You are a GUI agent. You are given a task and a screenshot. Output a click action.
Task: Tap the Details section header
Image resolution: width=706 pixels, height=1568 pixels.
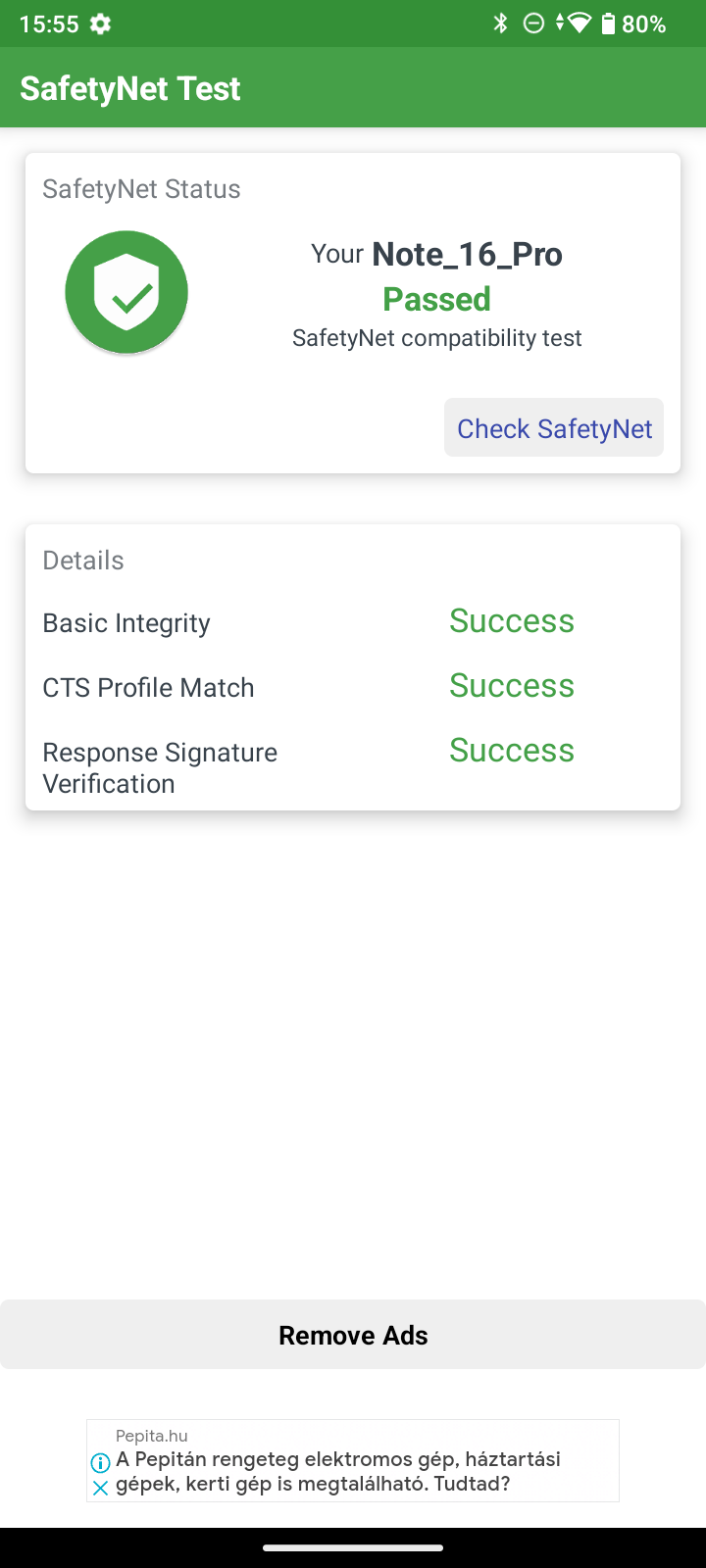pos(83,561)
